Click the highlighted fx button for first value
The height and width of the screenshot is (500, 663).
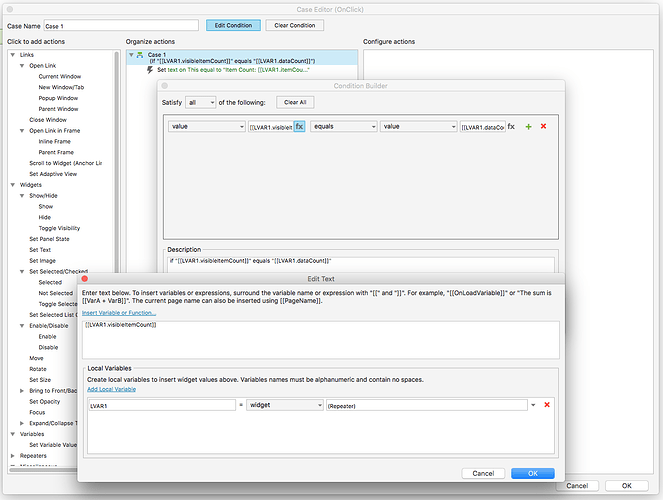tap(299, 127)
